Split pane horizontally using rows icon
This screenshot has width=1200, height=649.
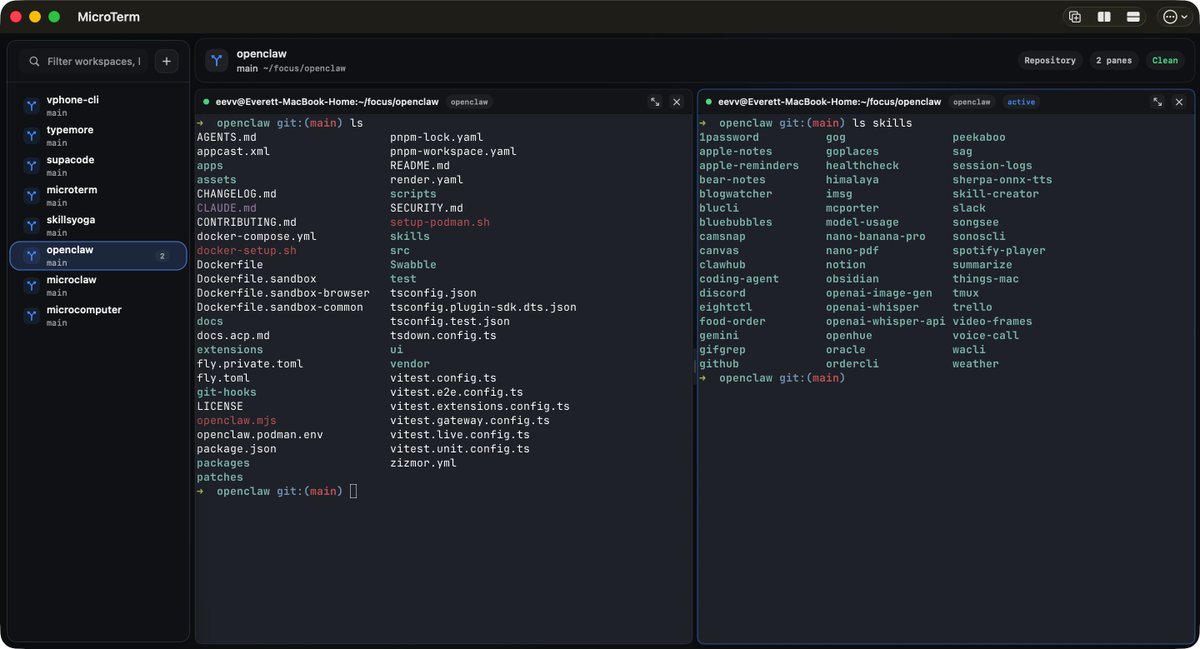[1133, 17]
